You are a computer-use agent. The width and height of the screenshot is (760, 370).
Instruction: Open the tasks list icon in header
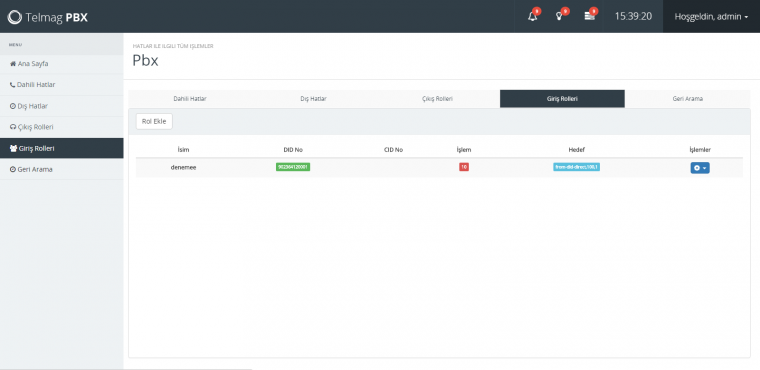tap(589, 16)
